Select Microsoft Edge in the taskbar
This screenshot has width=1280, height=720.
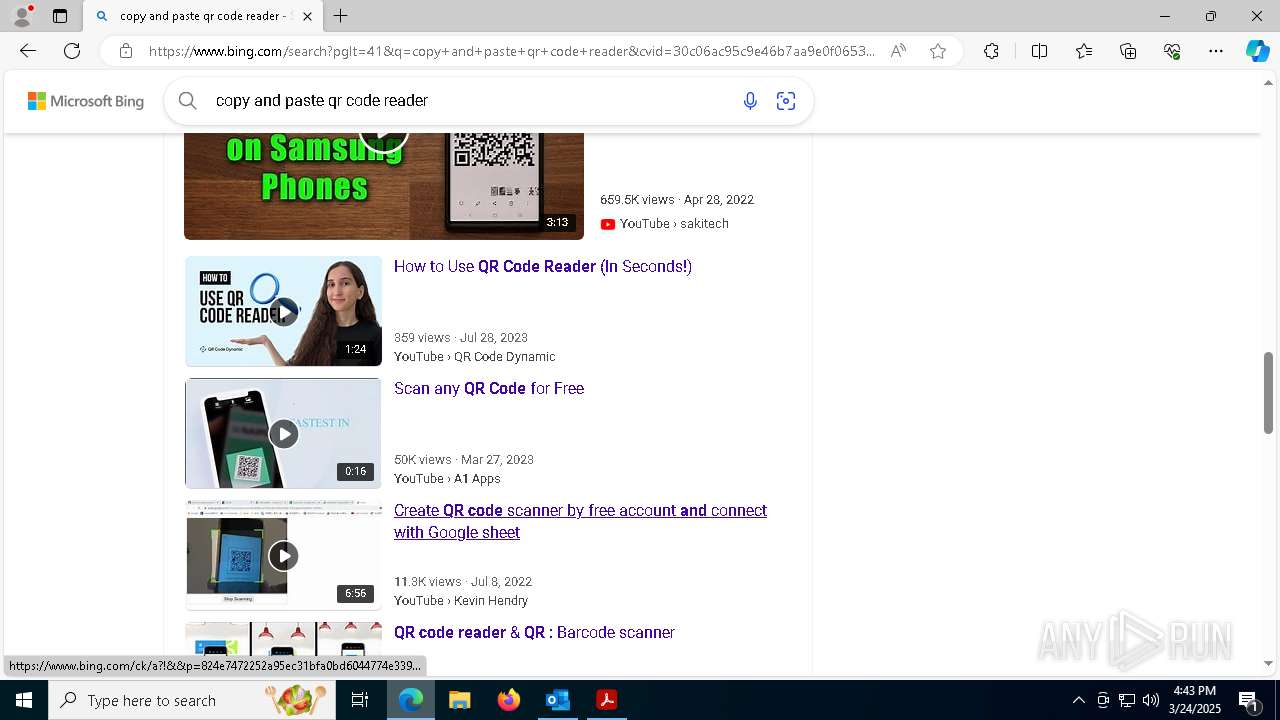(411, 700)
